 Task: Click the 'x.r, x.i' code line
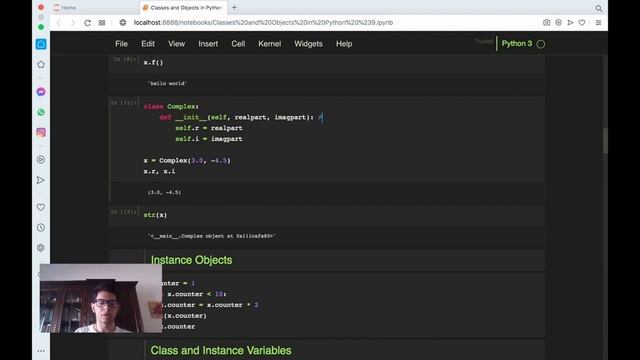(159, 171)
